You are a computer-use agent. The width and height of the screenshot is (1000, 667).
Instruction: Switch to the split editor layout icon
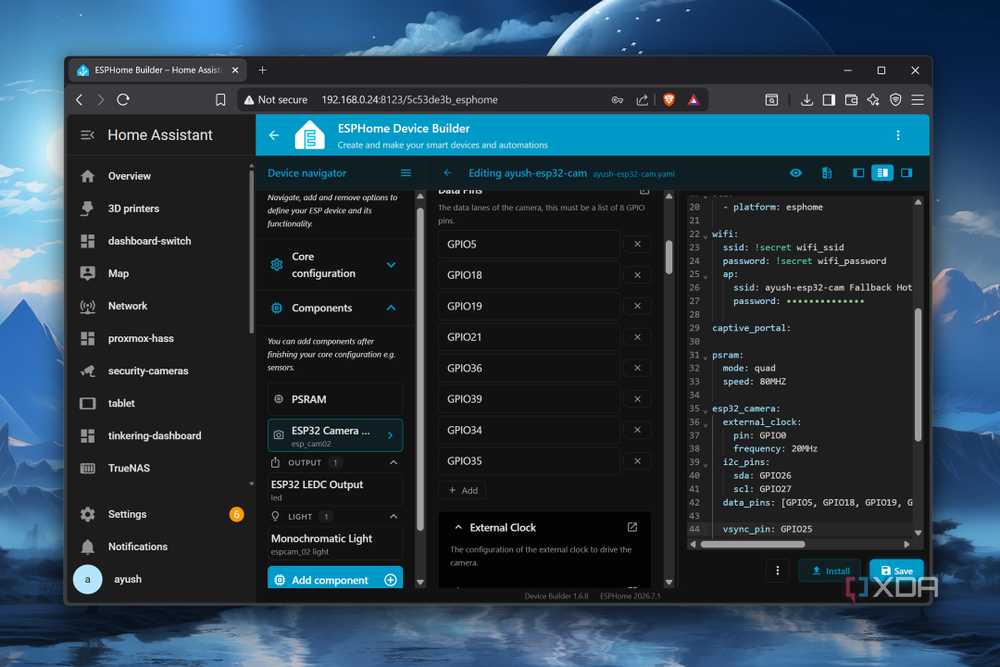[x=882, y=173]
